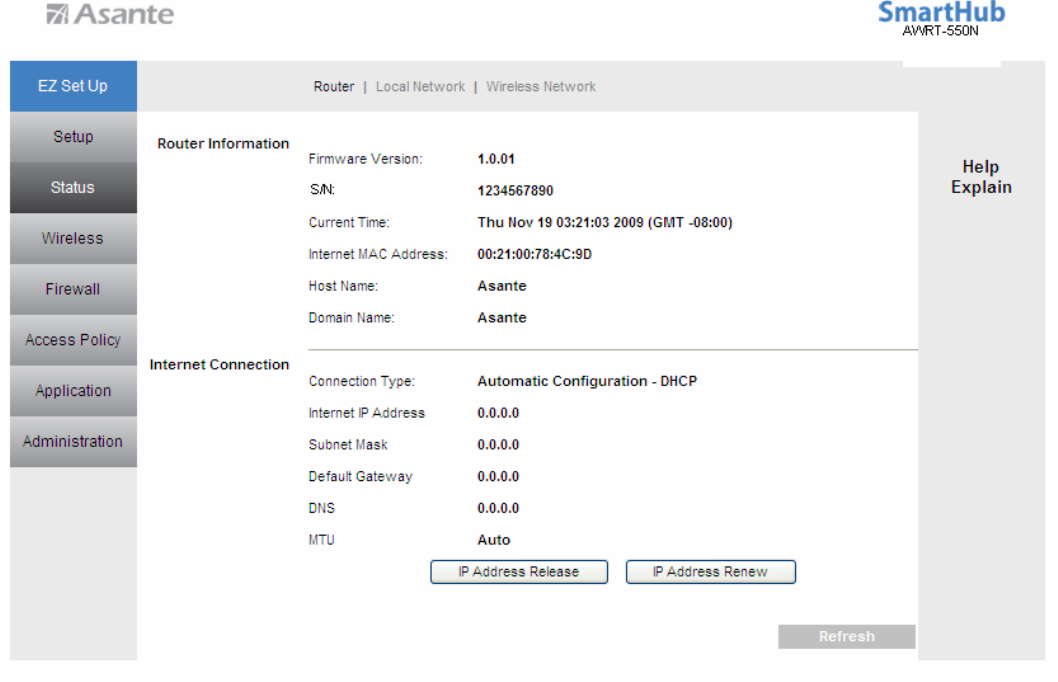Image resolution: width=1058 pixels, height=682 pixels.
Task: Click the Domain Name value Asante
Action: 502,318
